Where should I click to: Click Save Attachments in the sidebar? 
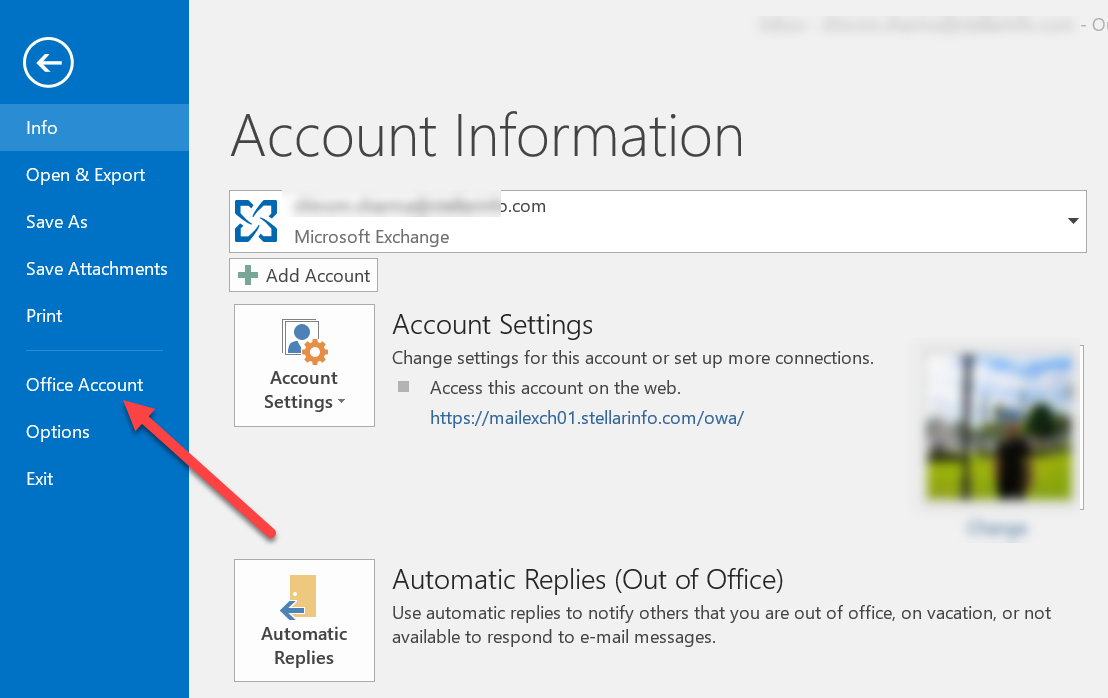tap(96, 268)
